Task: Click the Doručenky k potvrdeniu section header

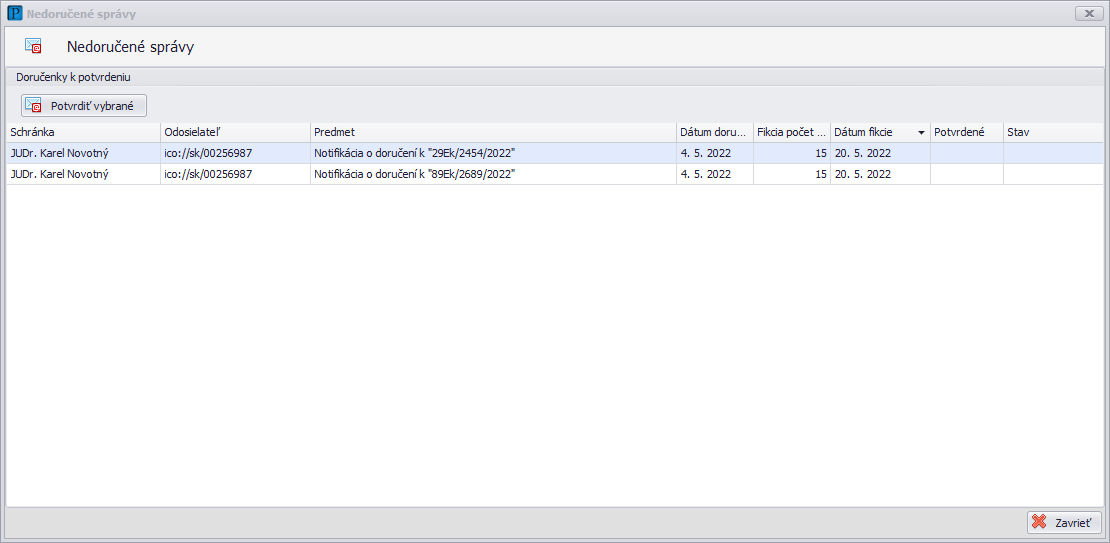Action: click(74, 76)
